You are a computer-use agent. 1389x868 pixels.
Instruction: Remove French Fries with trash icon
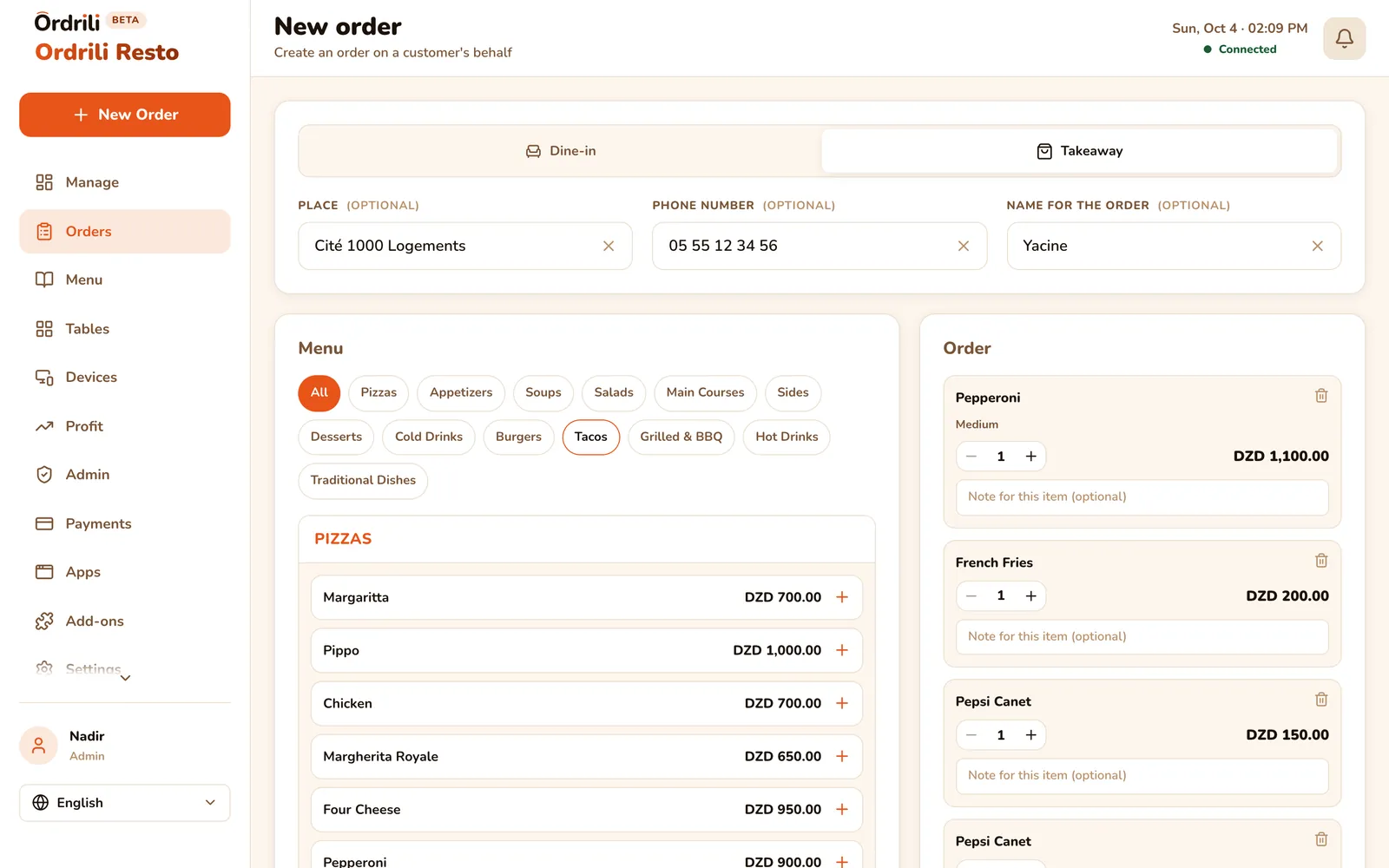[x=1320, y=561]
